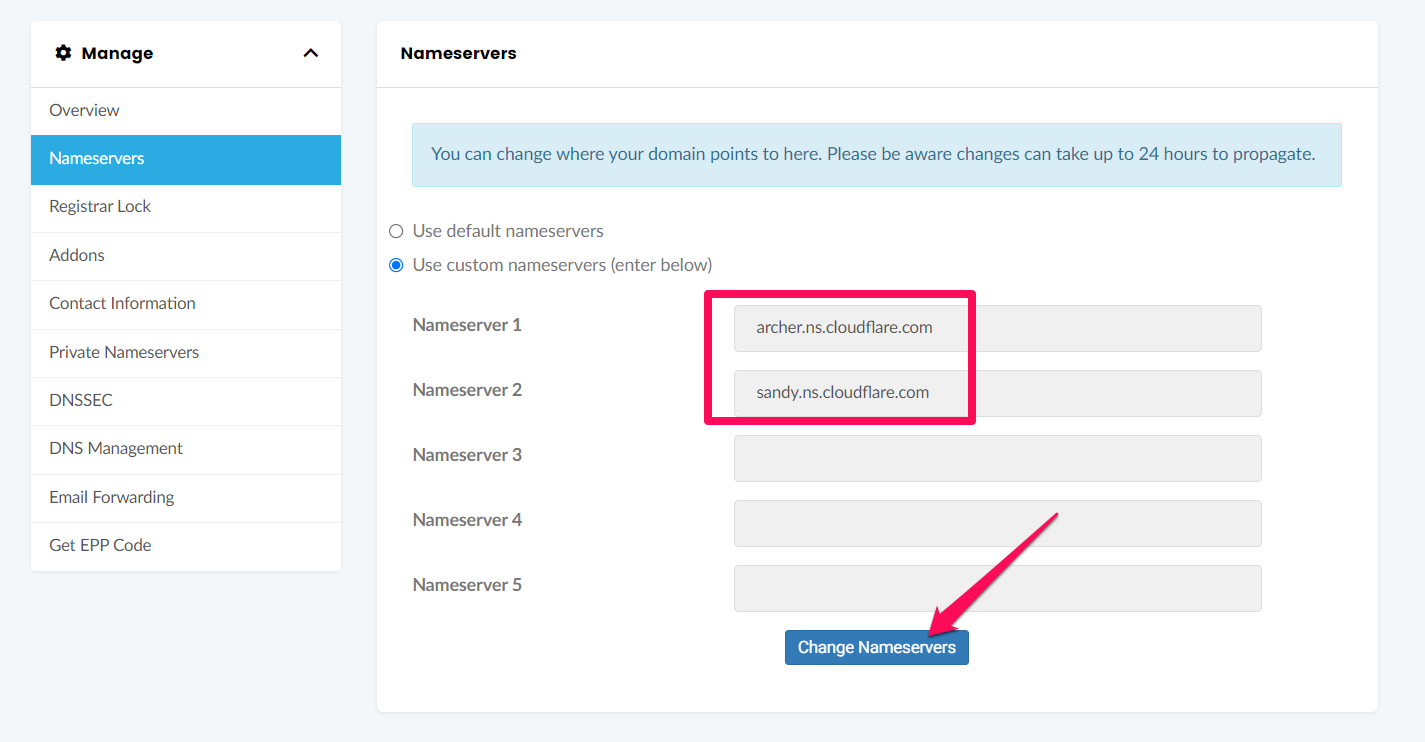Open Private Nameservers settings

point(124,352)
